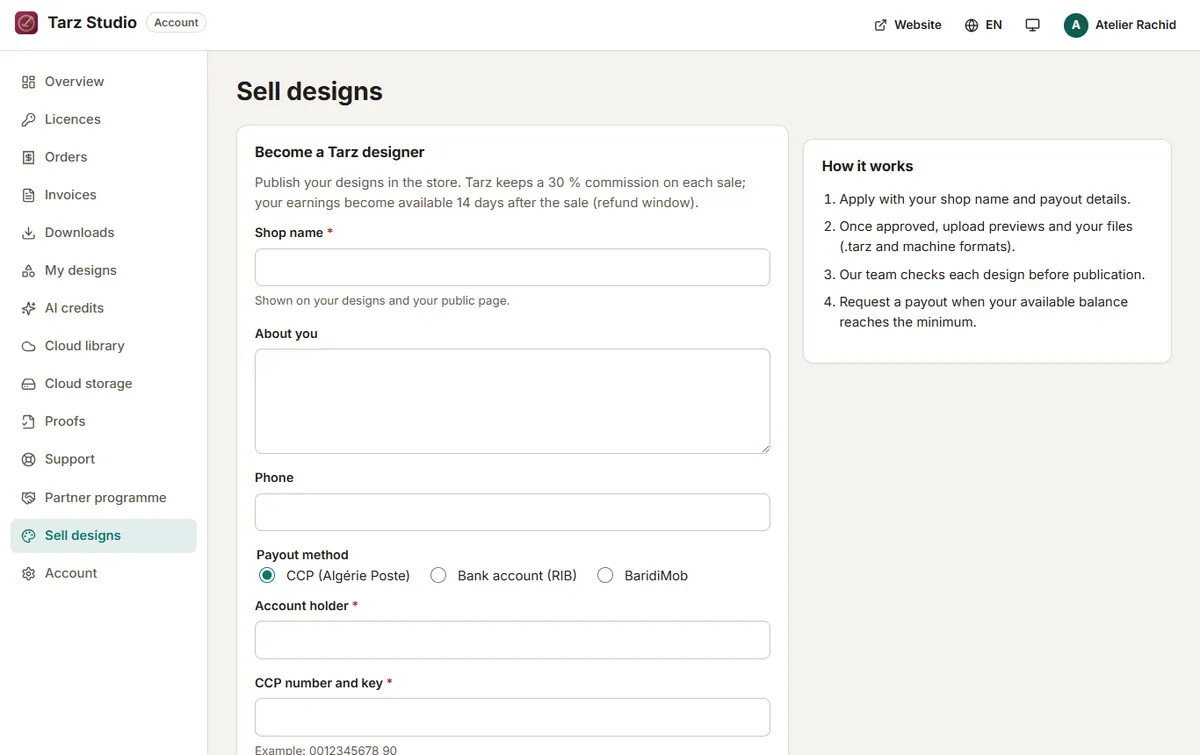
Task: Click the Cloud storage drive icon
Action: coord(28,384)
